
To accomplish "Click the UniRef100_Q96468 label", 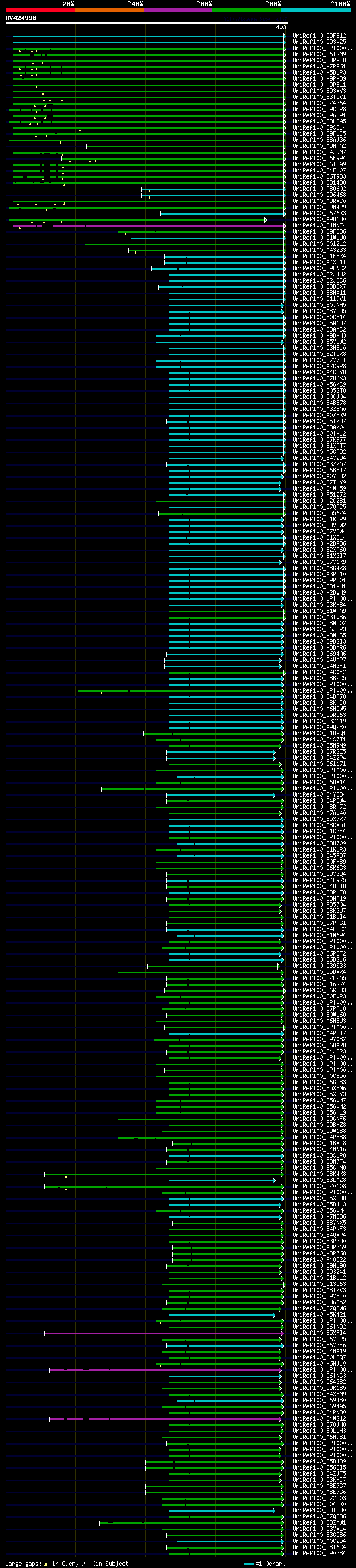I will point(319,195).
